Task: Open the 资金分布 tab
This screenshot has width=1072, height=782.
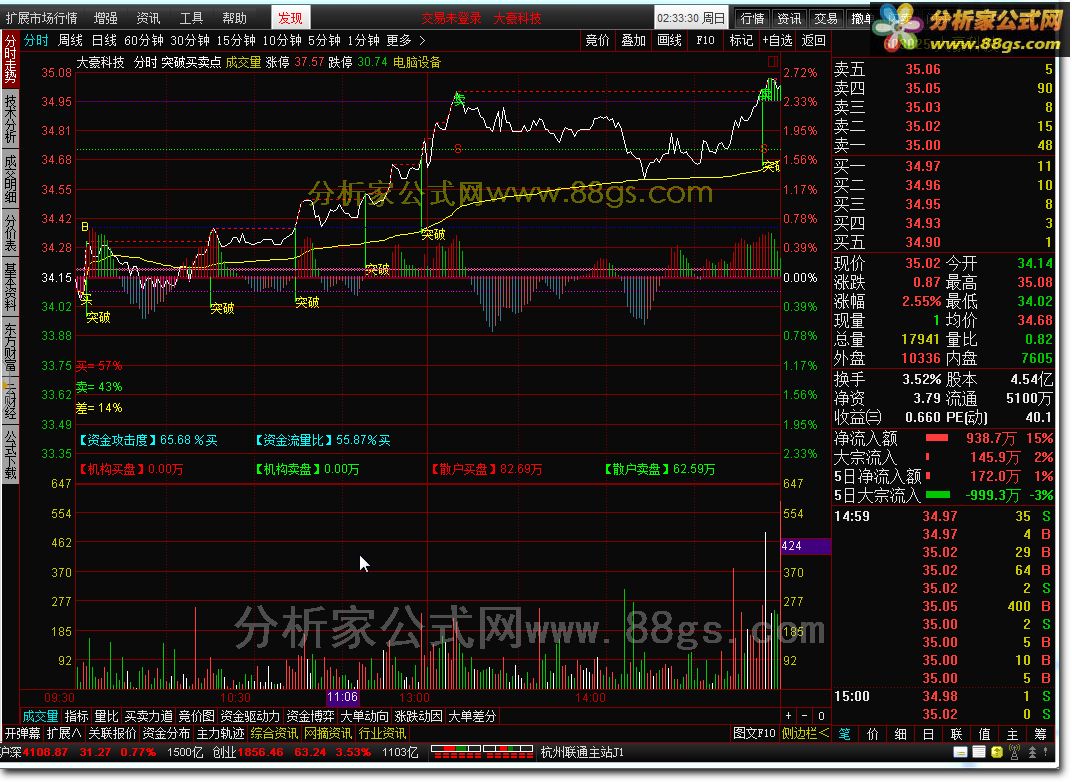Action: click(166, 733)
